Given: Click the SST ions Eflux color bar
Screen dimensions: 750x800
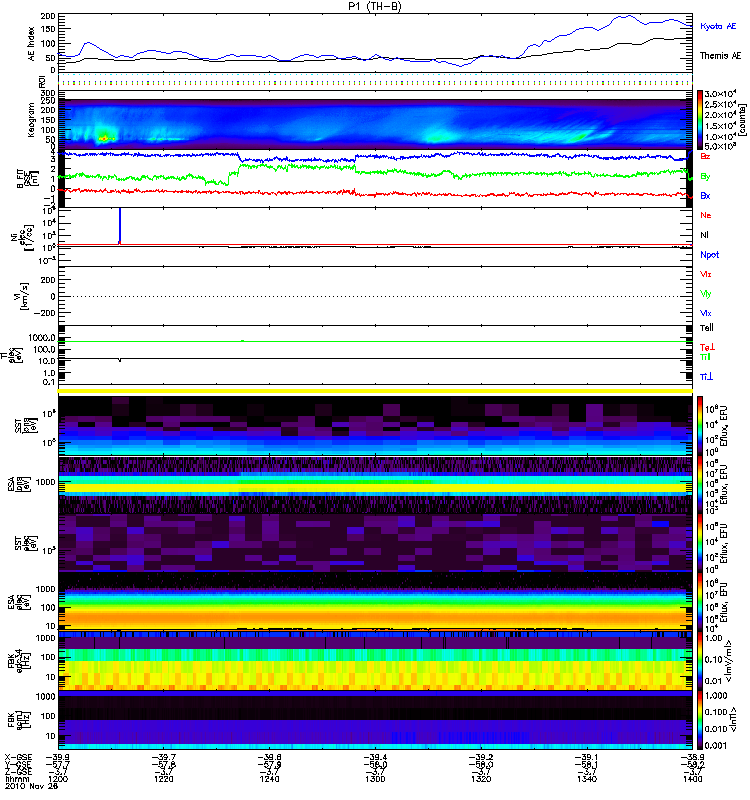Looking at the screenshot, I should [700, 426].
